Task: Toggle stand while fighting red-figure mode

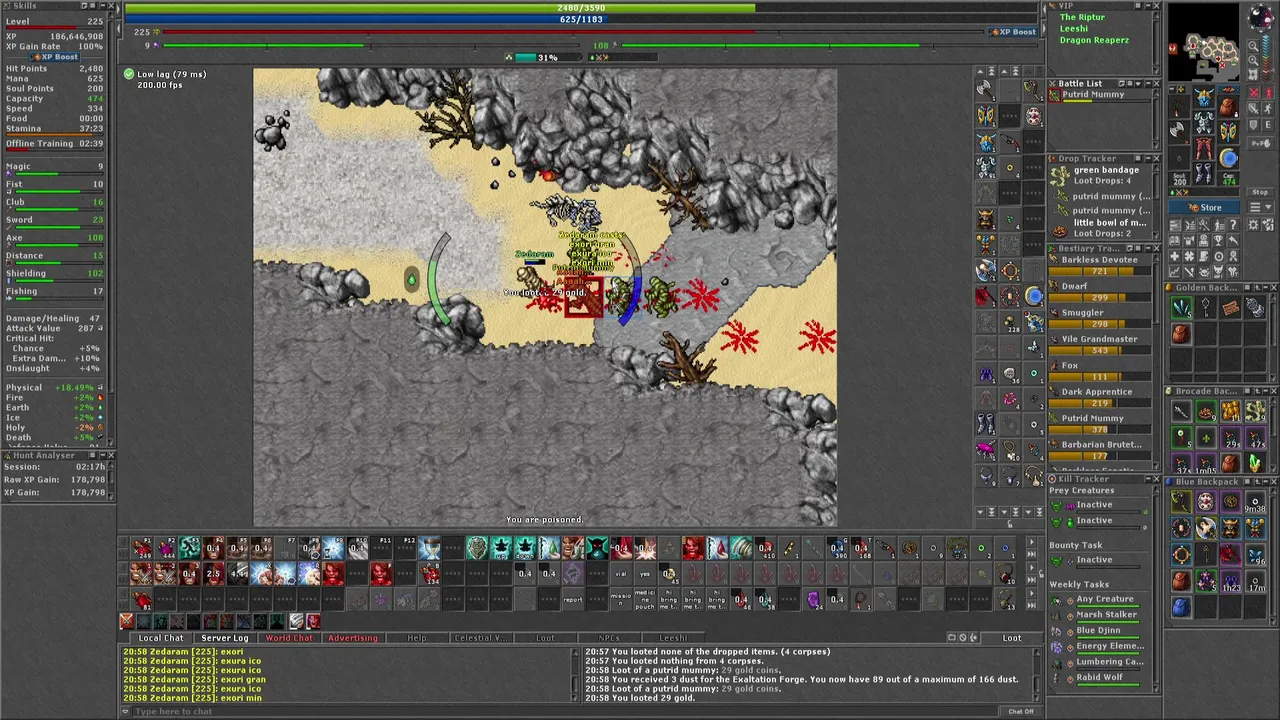Action: click(x=1268, y=92)
